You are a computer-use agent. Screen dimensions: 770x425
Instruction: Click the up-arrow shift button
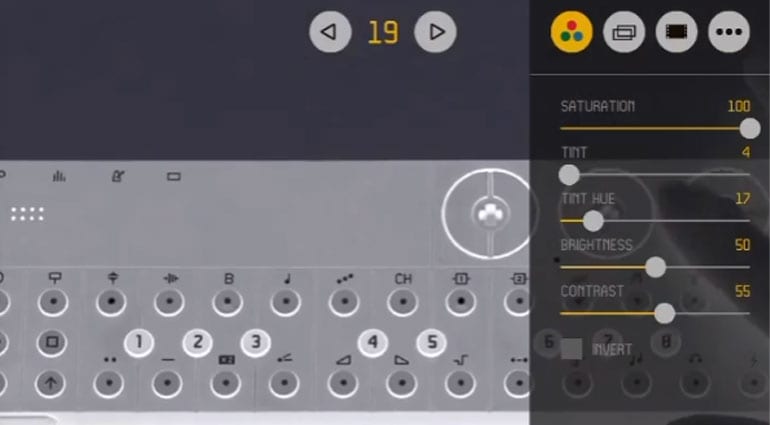pos(51,383)
